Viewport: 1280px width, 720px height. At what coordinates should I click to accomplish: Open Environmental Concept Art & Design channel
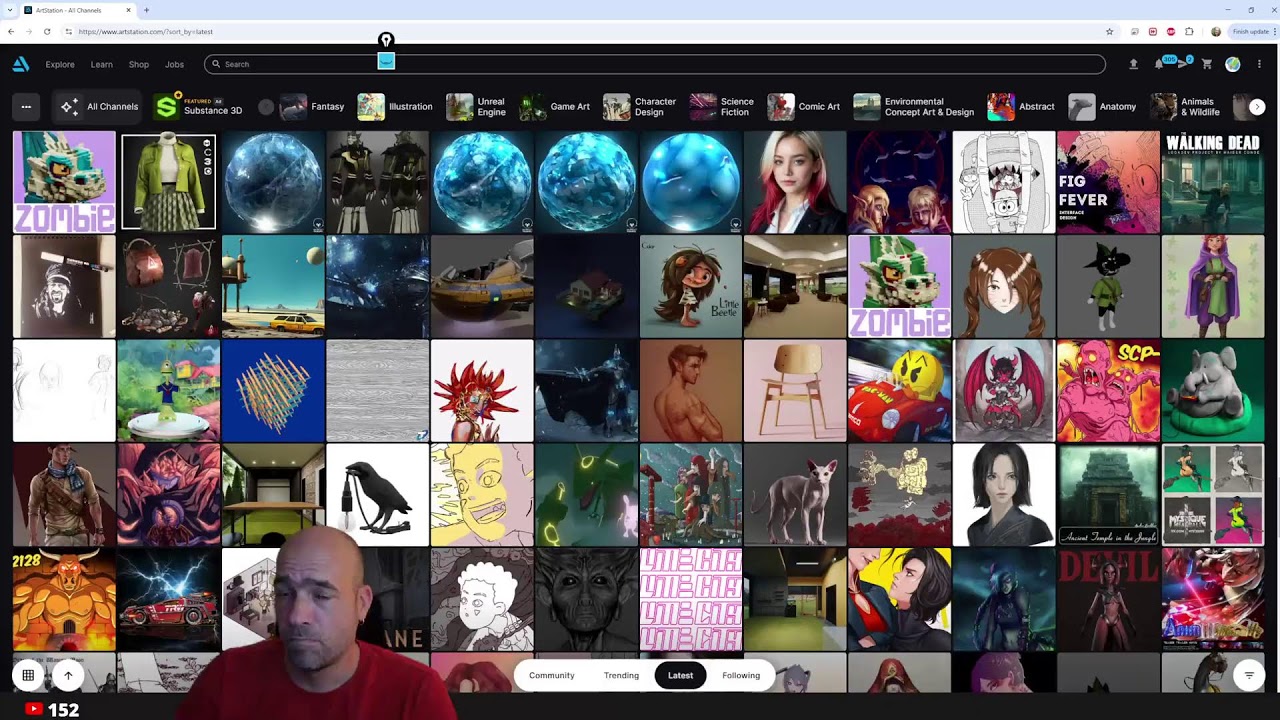point(914,107)
